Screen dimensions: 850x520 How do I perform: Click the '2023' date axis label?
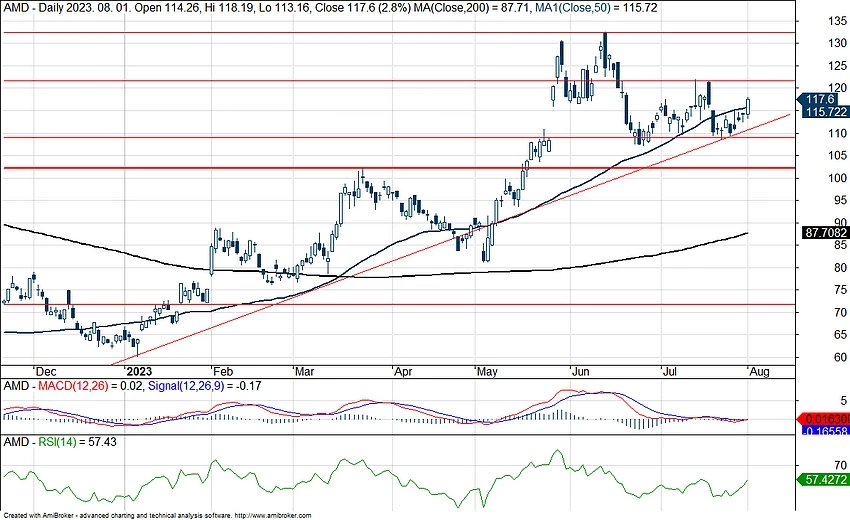coord(138,372)
